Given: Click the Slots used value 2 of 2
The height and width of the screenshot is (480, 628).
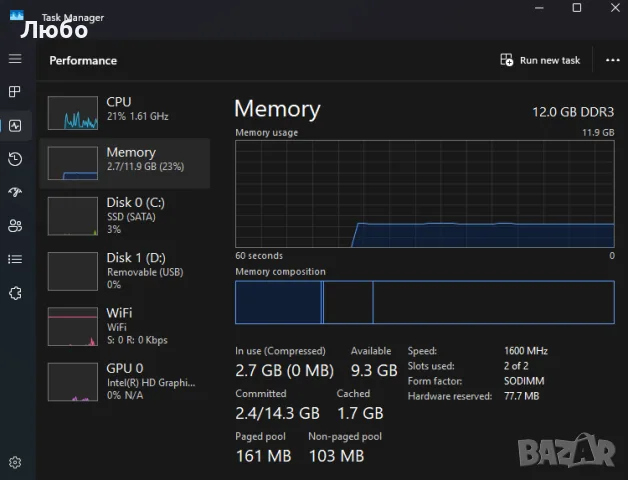Looking at the screenshot, I should [516, 366].
